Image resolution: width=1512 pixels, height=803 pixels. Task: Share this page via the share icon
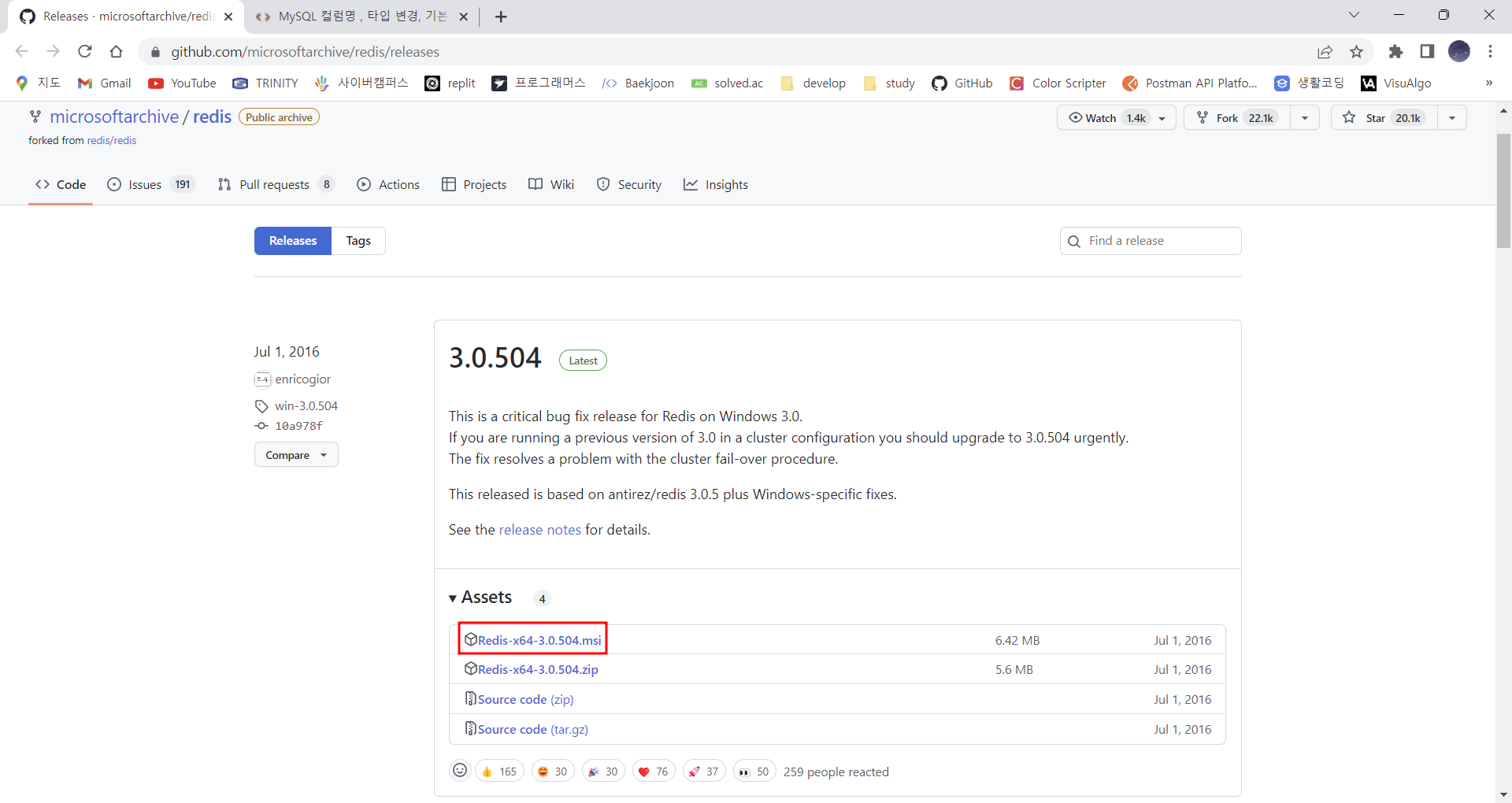click(1325, 51)
